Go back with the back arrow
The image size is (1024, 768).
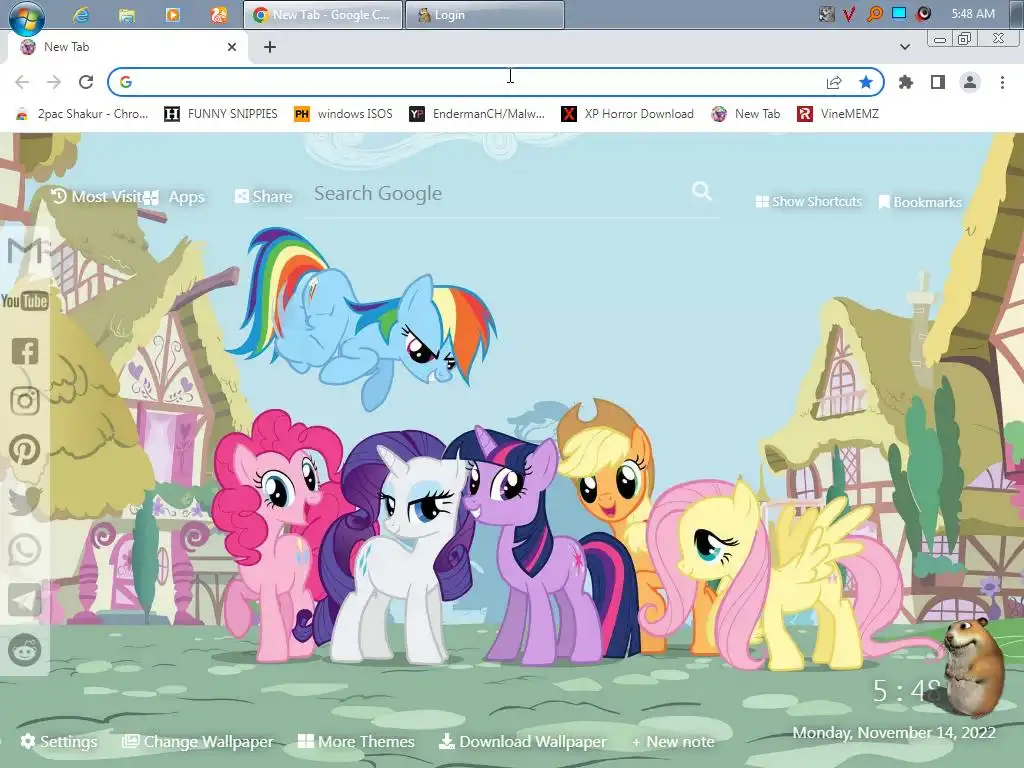coord(22,82)
